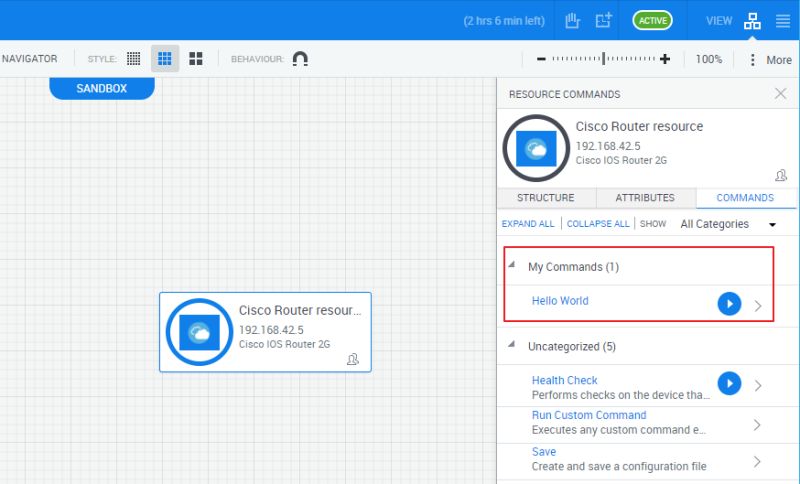Click the ACTIVE status badge
Viewport: 800px width, 484px height.
point(653,21)
